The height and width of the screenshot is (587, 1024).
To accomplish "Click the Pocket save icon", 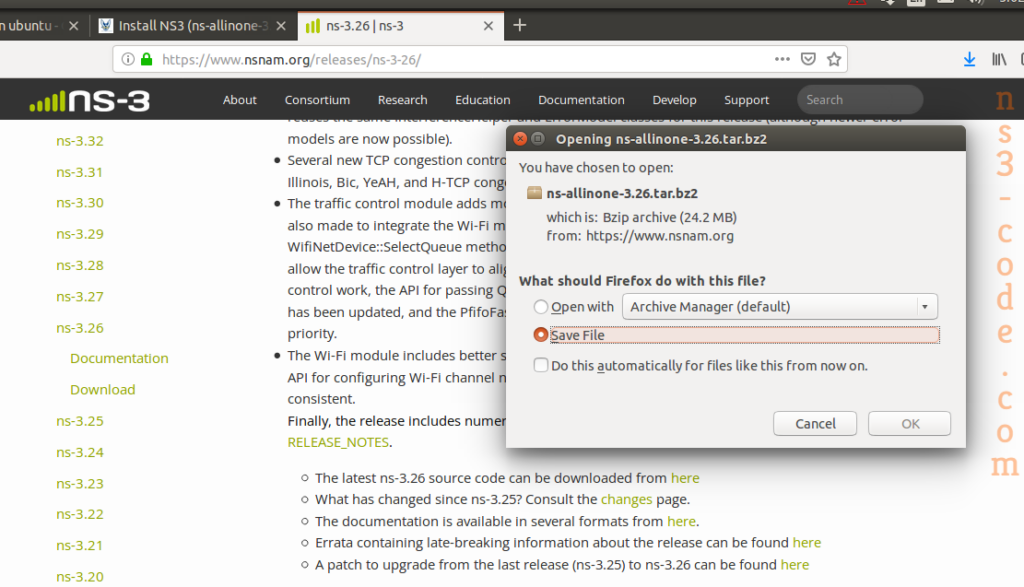I will (x=808, y=59).
